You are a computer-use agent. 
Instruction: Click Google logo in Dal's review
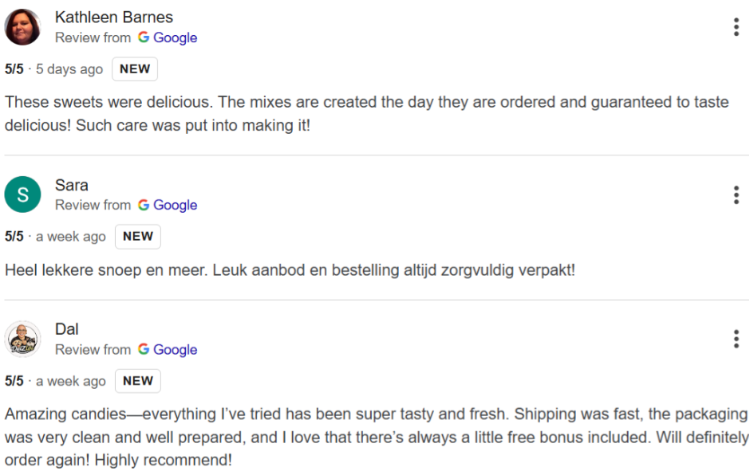tap(167, 350)
